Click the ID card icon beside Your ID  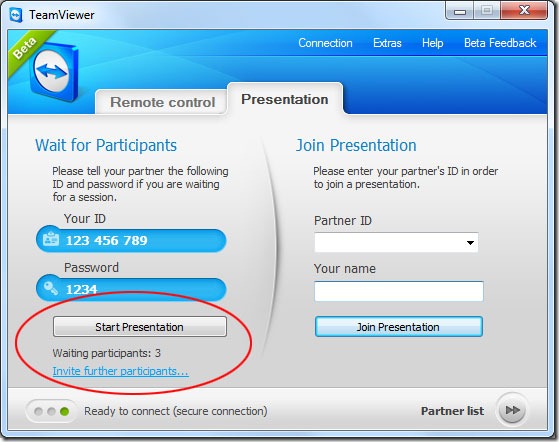tap(51, 239)
